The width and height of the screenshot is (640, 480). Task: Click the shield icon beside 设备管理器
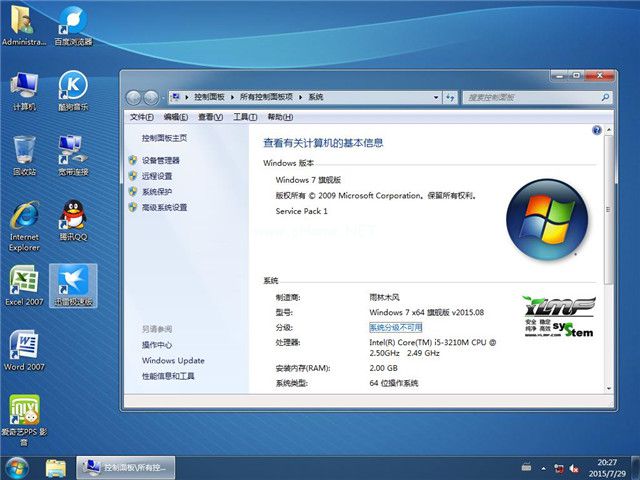133,160
